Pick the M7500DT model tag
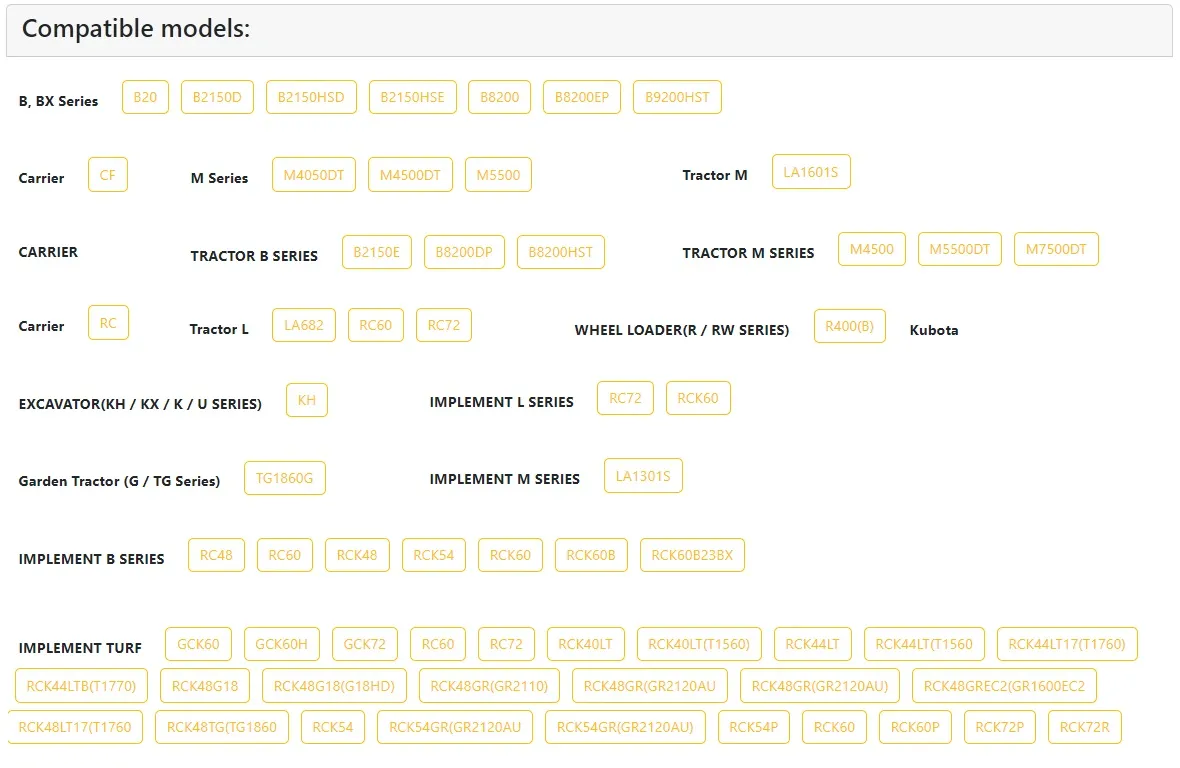Viewport: 1180px width, 768px height. click(x=1056, y=249)
